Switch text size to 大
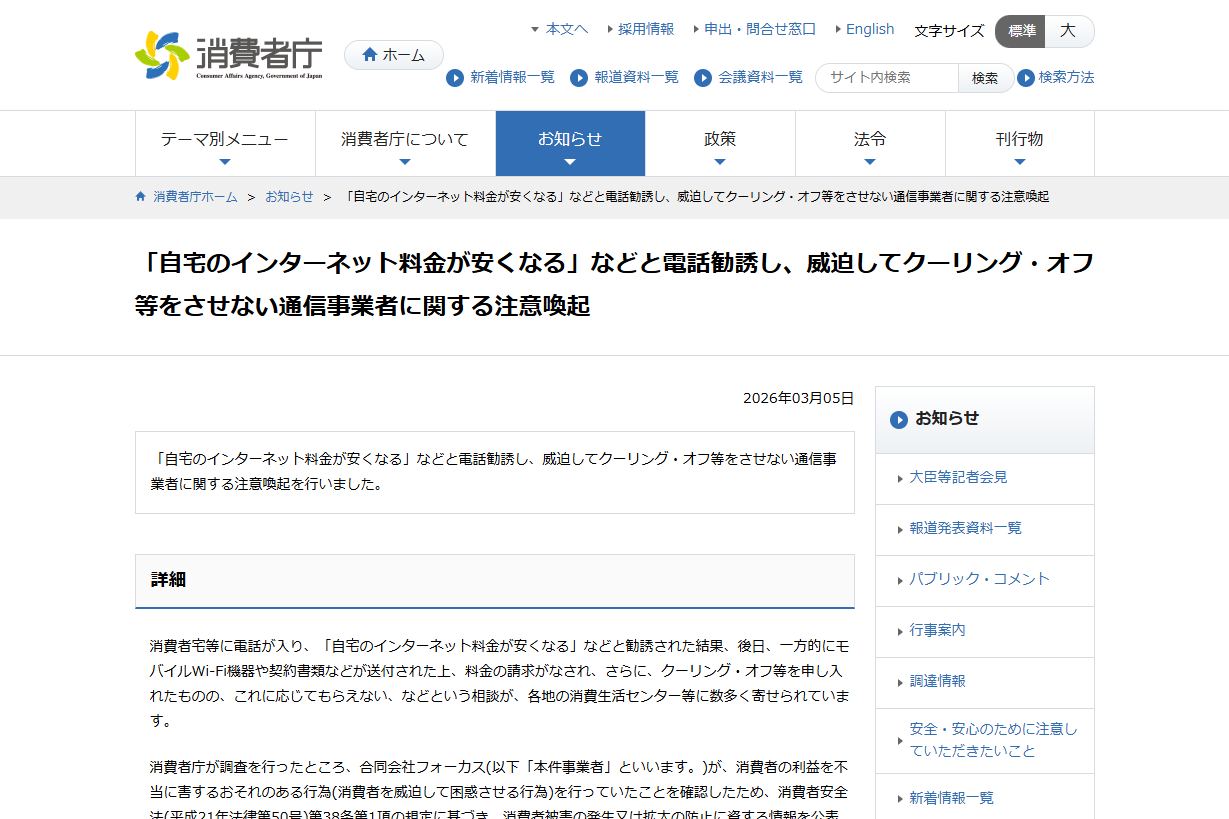The width and height of the screenshot is (1229, 819). coord(1068,31)
